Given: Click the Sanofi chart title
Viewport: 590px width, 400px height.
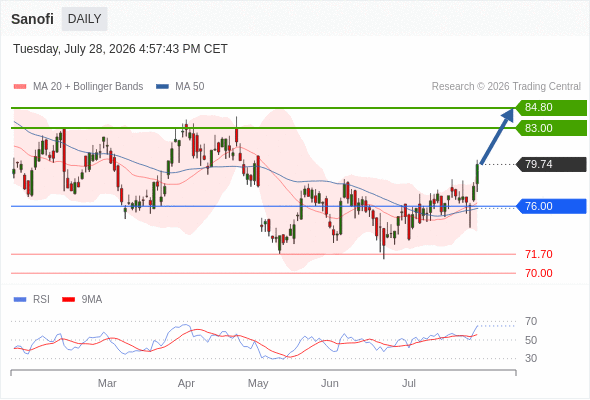Looking at the screenshot, I should click(32, 19).
